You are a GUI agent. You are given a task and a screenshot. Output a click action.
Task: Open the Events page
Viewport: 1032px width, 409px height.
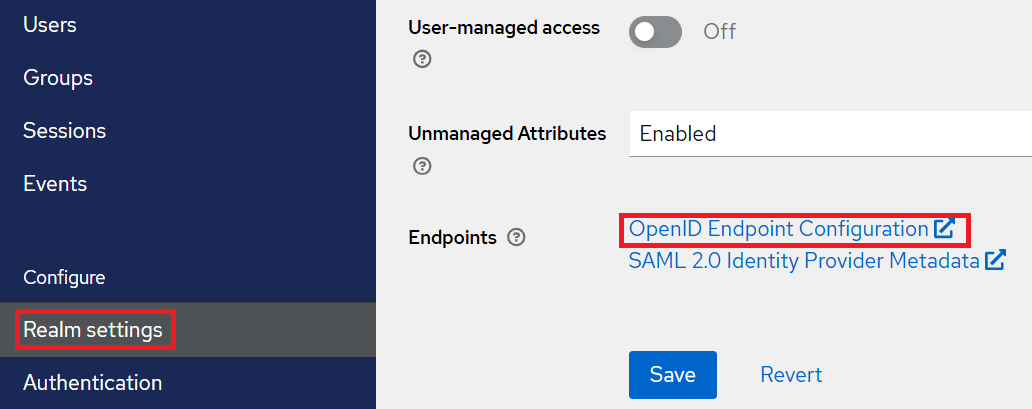(x=55, y=183)
